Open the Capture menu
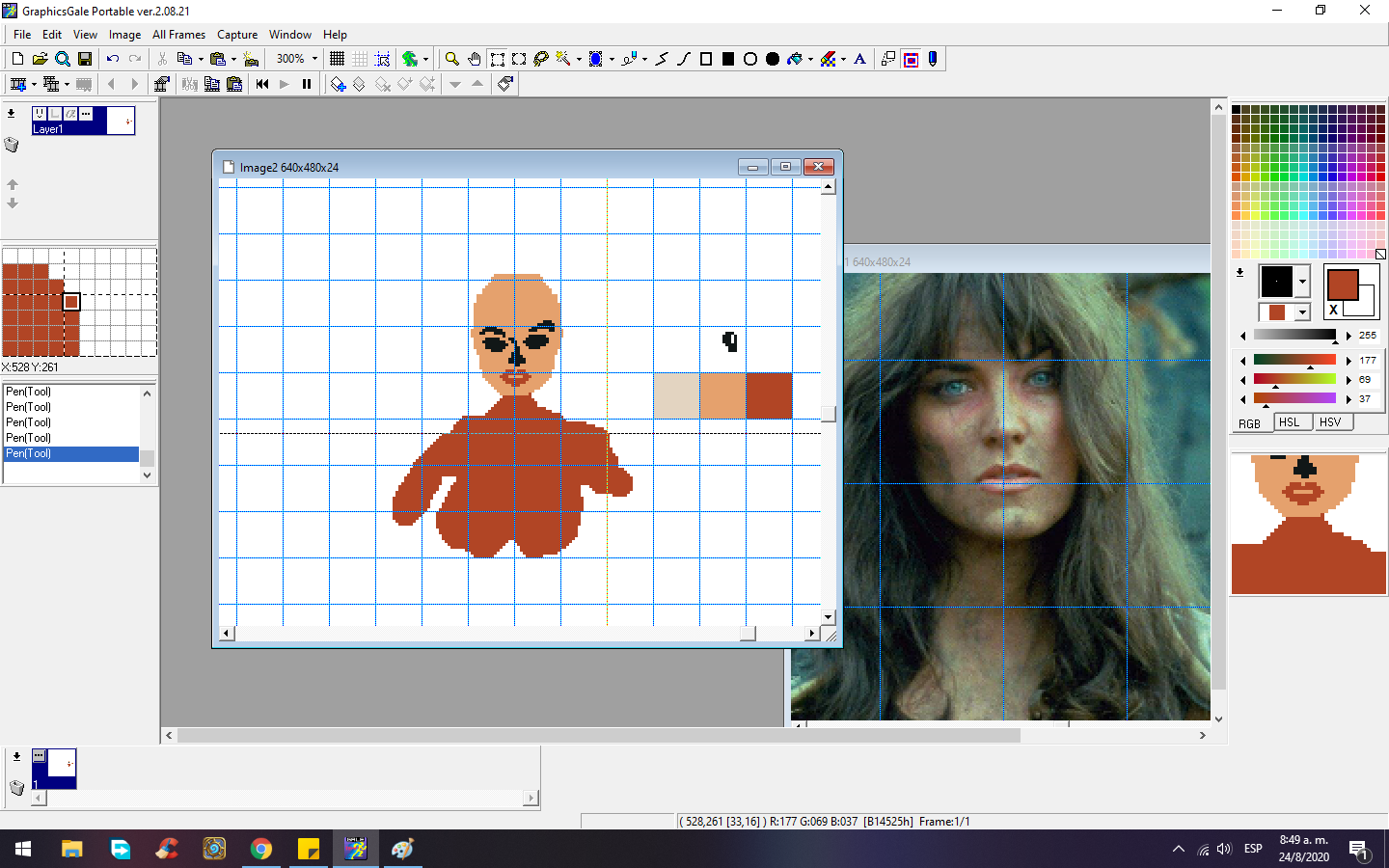The height and width of the screenshot is (868, 1389). (x=237, y=35)
